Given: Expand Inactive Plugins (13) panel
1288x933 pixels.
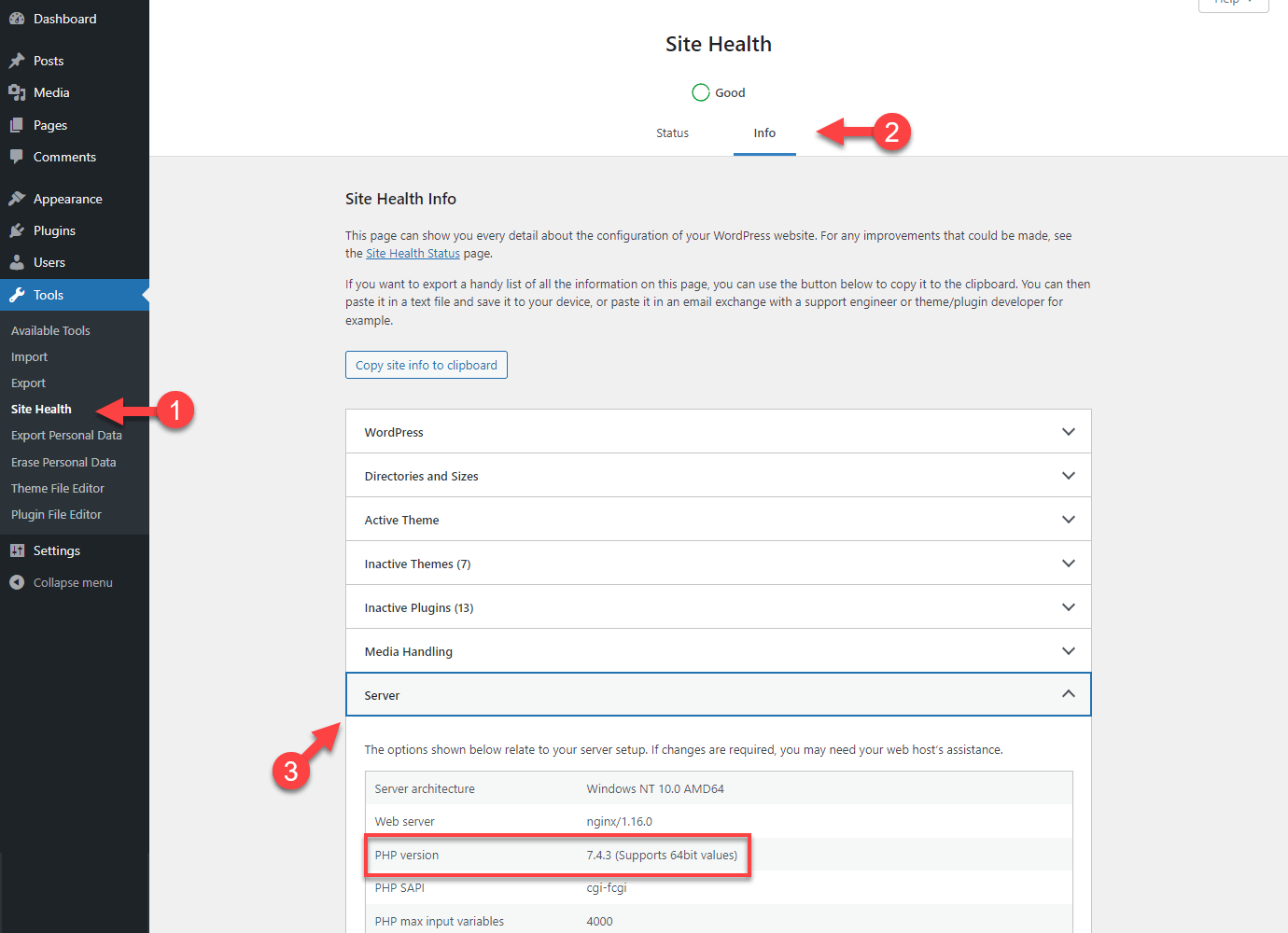Looking at the screenshot, I should 718,607.
